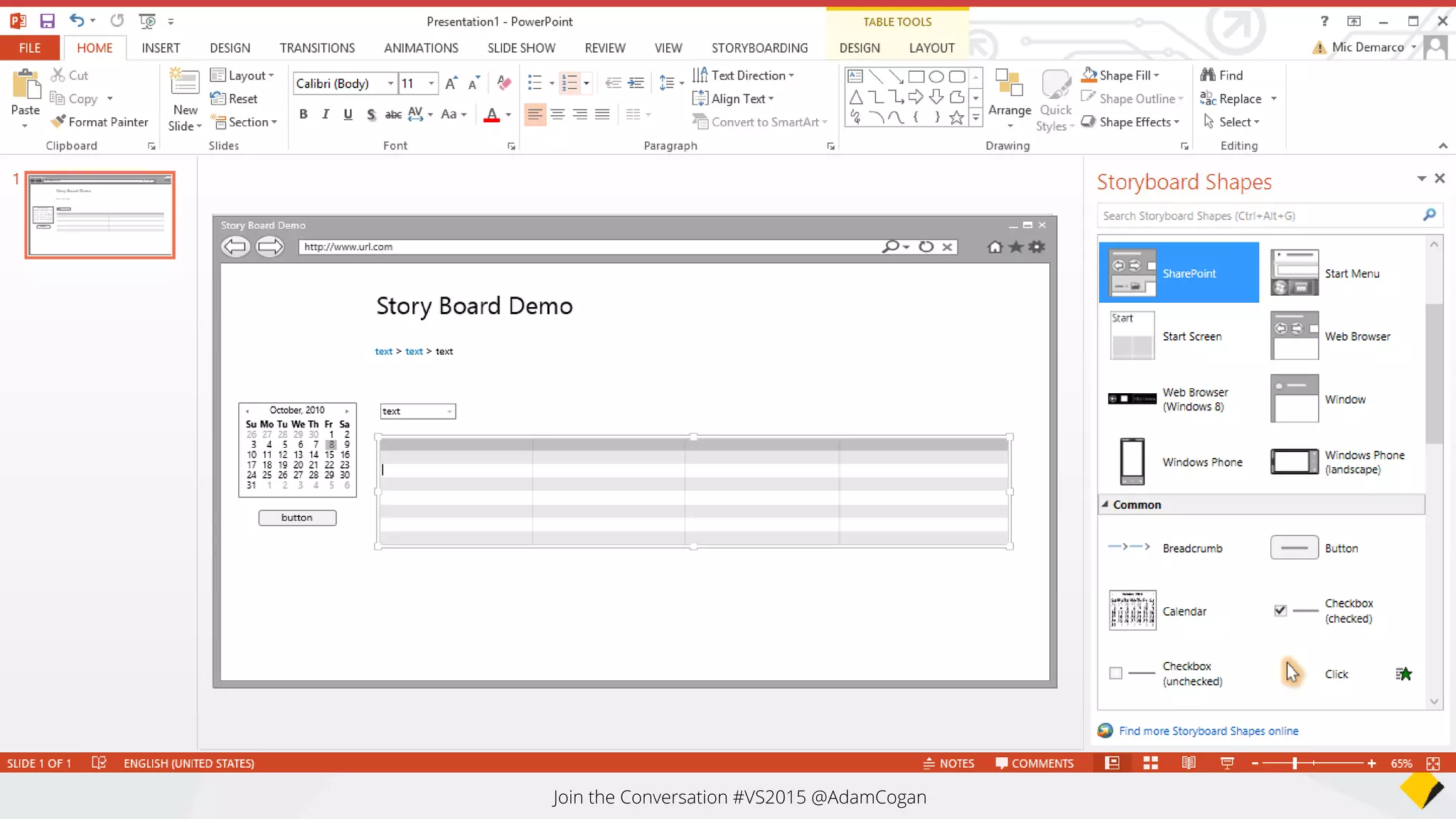Toggle text Shadow formatting
1456x819 pixels.
coord(370,114)
